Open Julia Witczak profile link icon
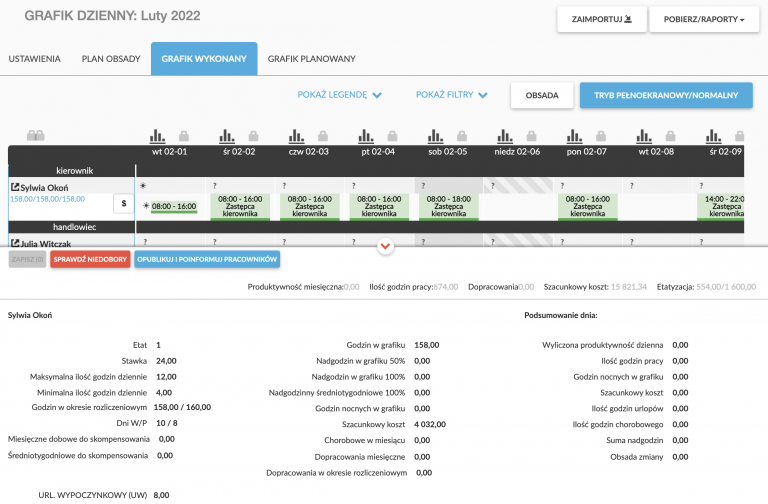 click(x=15, y=243)
